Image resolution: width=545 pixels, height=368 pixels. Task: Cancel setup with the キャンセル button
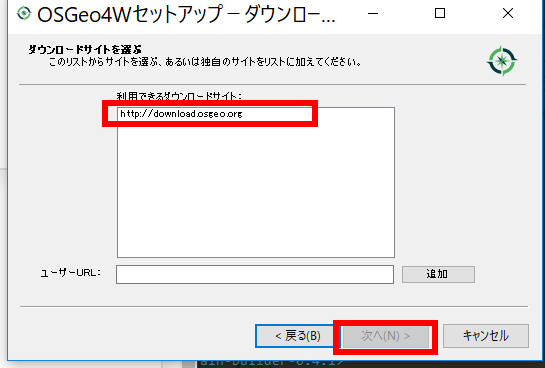[486, 336]
